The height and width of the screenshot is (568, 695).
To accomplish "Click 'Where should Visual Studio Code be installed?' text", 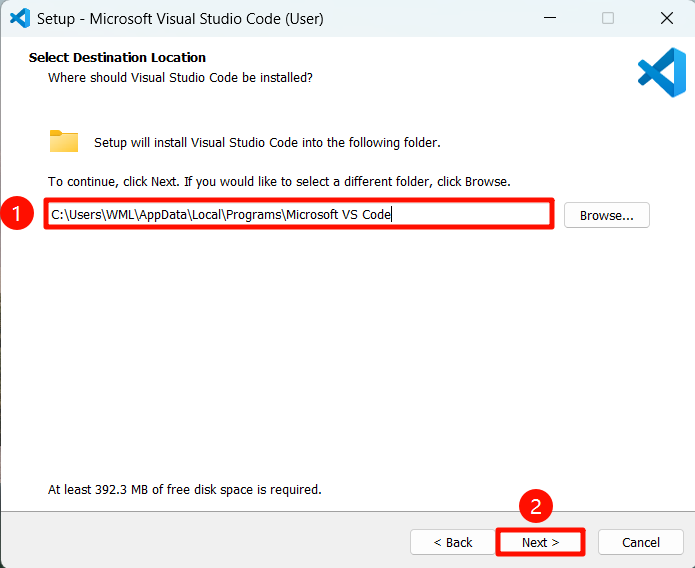I will (x=180, y=78).
